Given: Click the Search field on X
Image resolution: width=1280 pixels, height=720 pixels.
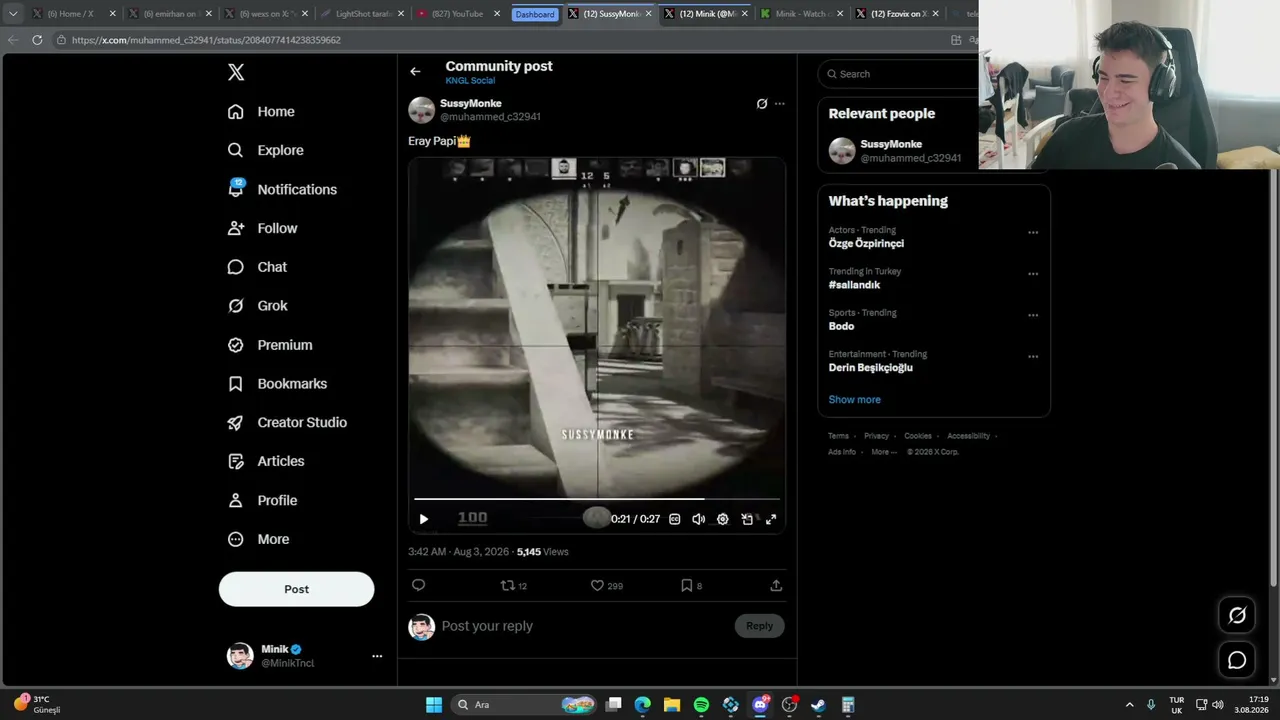Looking at the screenshot, I should pos(899,74).
